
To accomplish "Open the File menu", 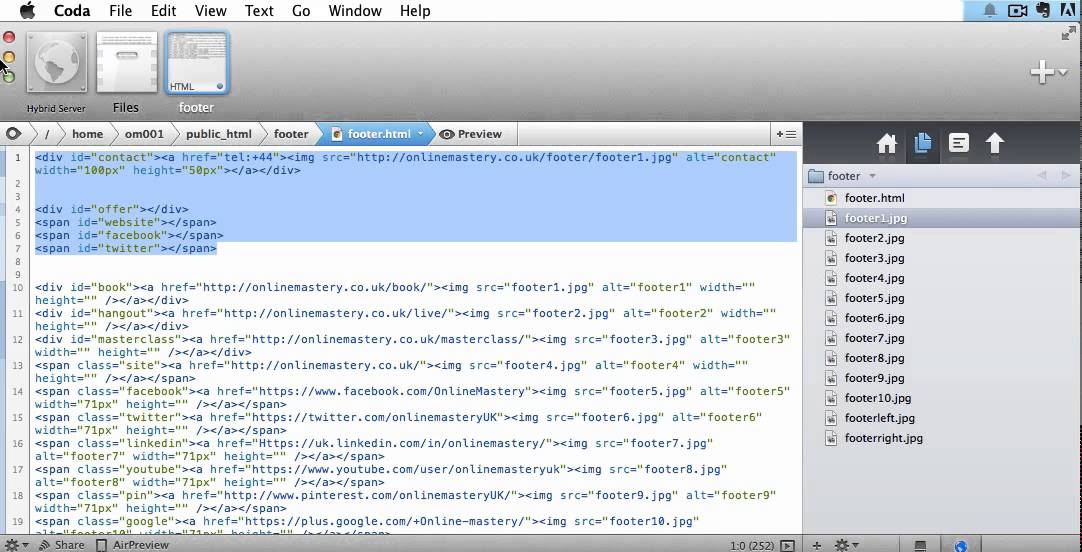I will click(x=120, y=10).
